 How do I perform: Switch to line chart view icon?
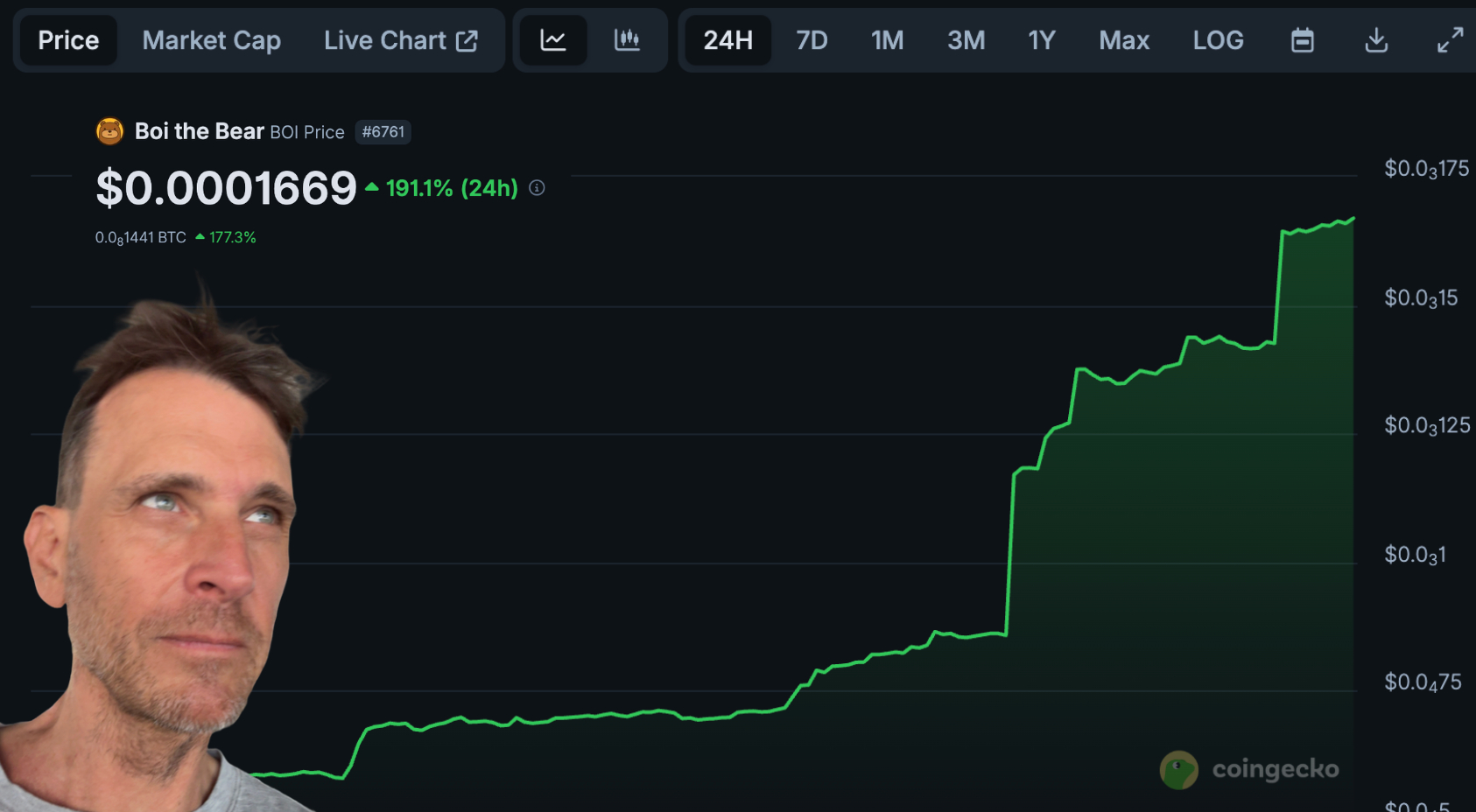[553, 40]
